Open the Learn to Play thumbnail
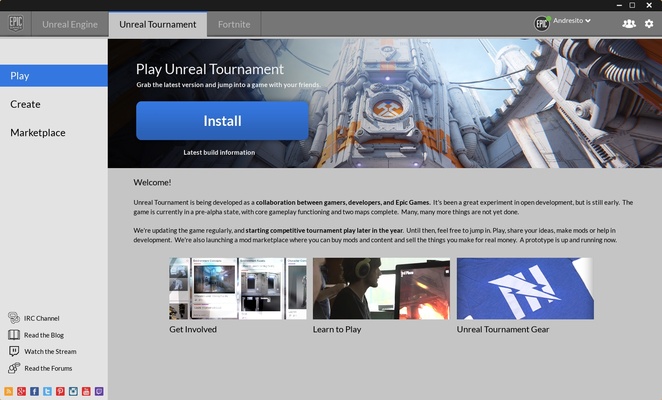 381,288
